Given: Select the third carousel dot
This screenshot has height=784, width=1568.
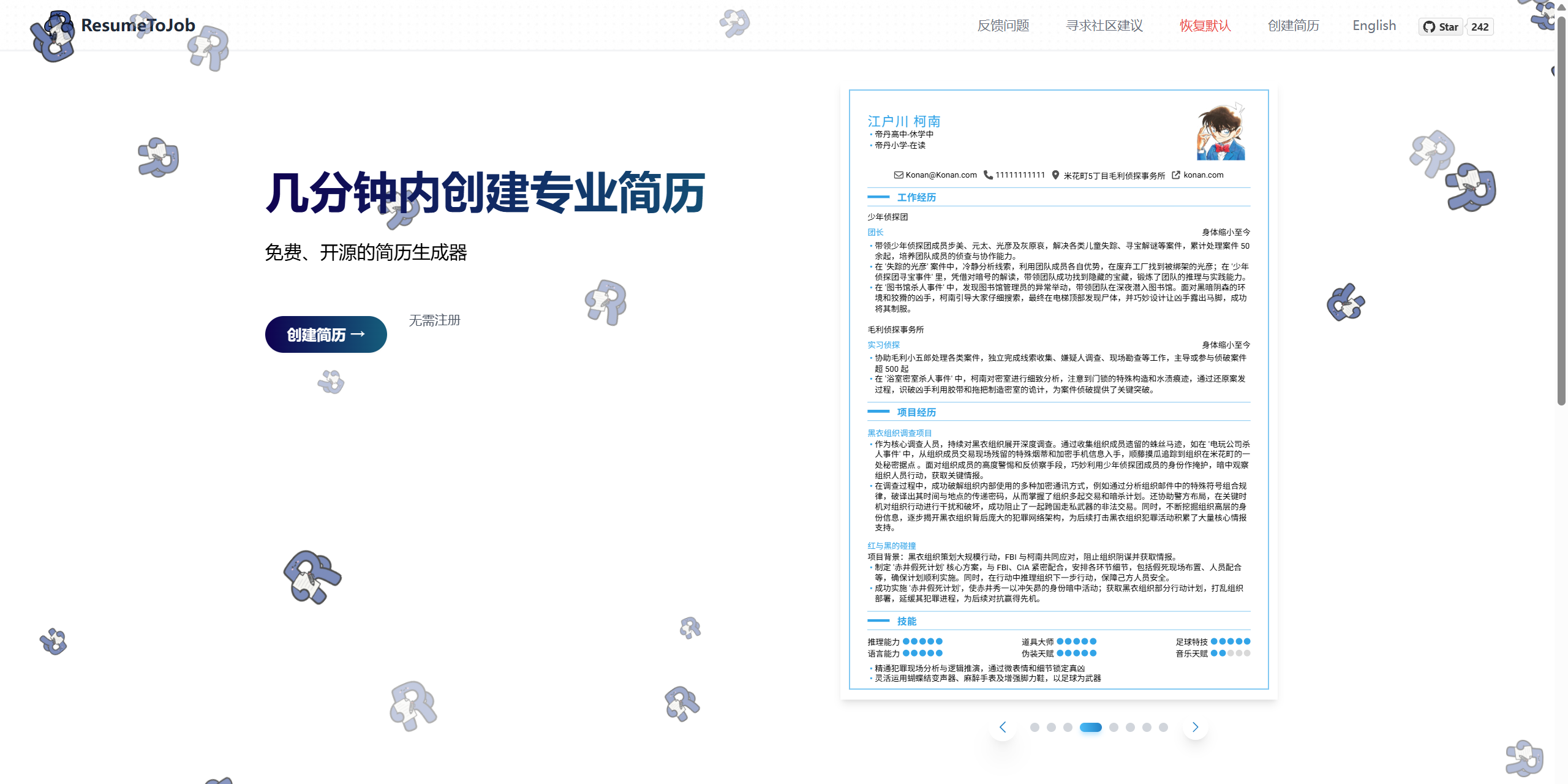Looking at the screenshot, I should point(1068,728).
